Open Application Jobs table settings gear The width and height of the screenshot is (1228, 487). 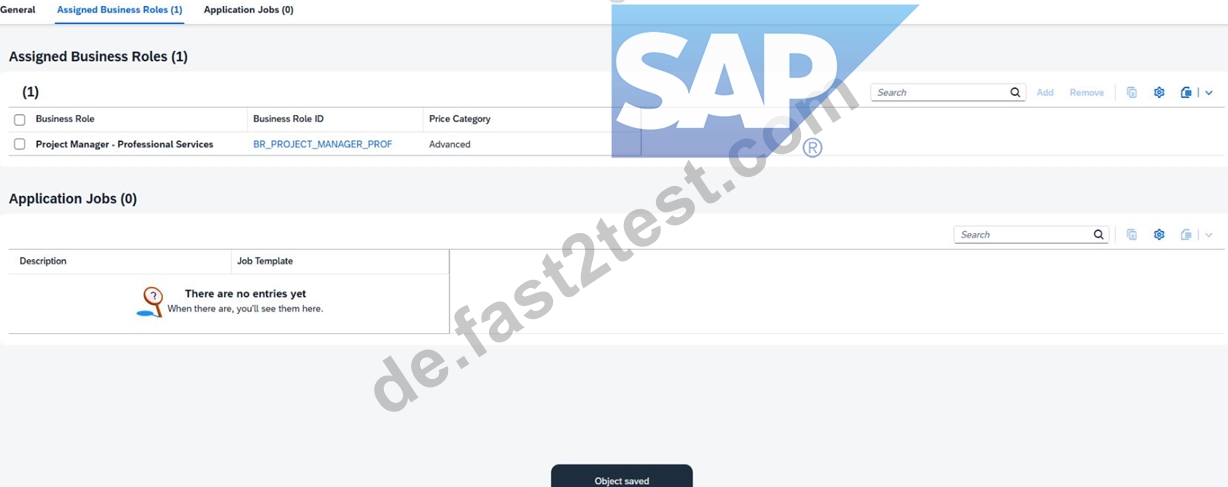click(x=1159, y=234)
